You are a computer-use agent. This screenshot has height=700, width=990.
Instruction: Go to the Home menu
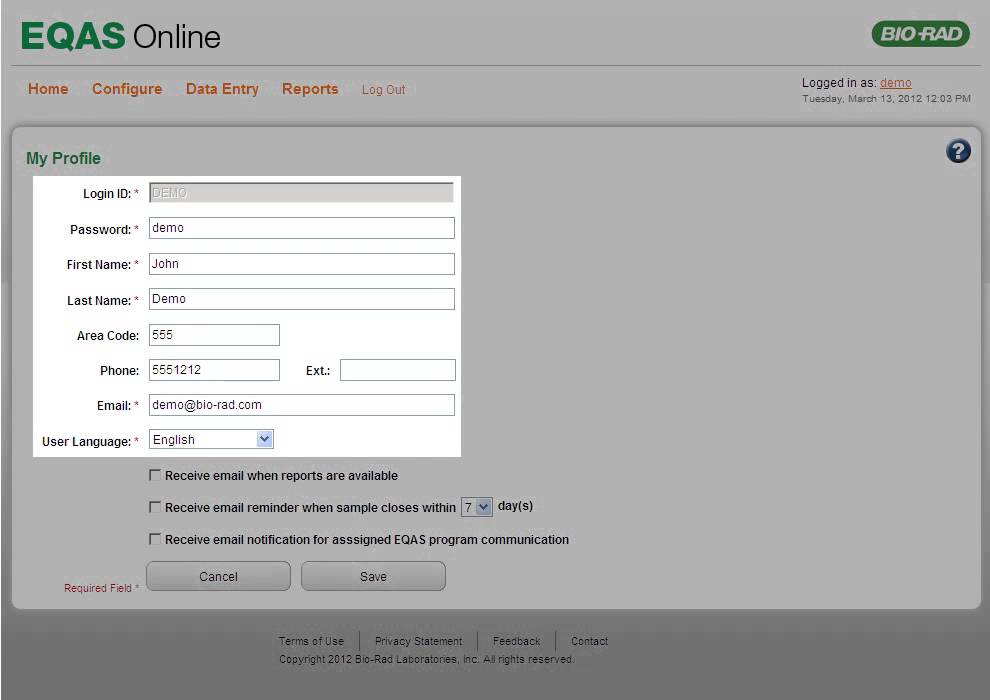[x=48, y=89]
